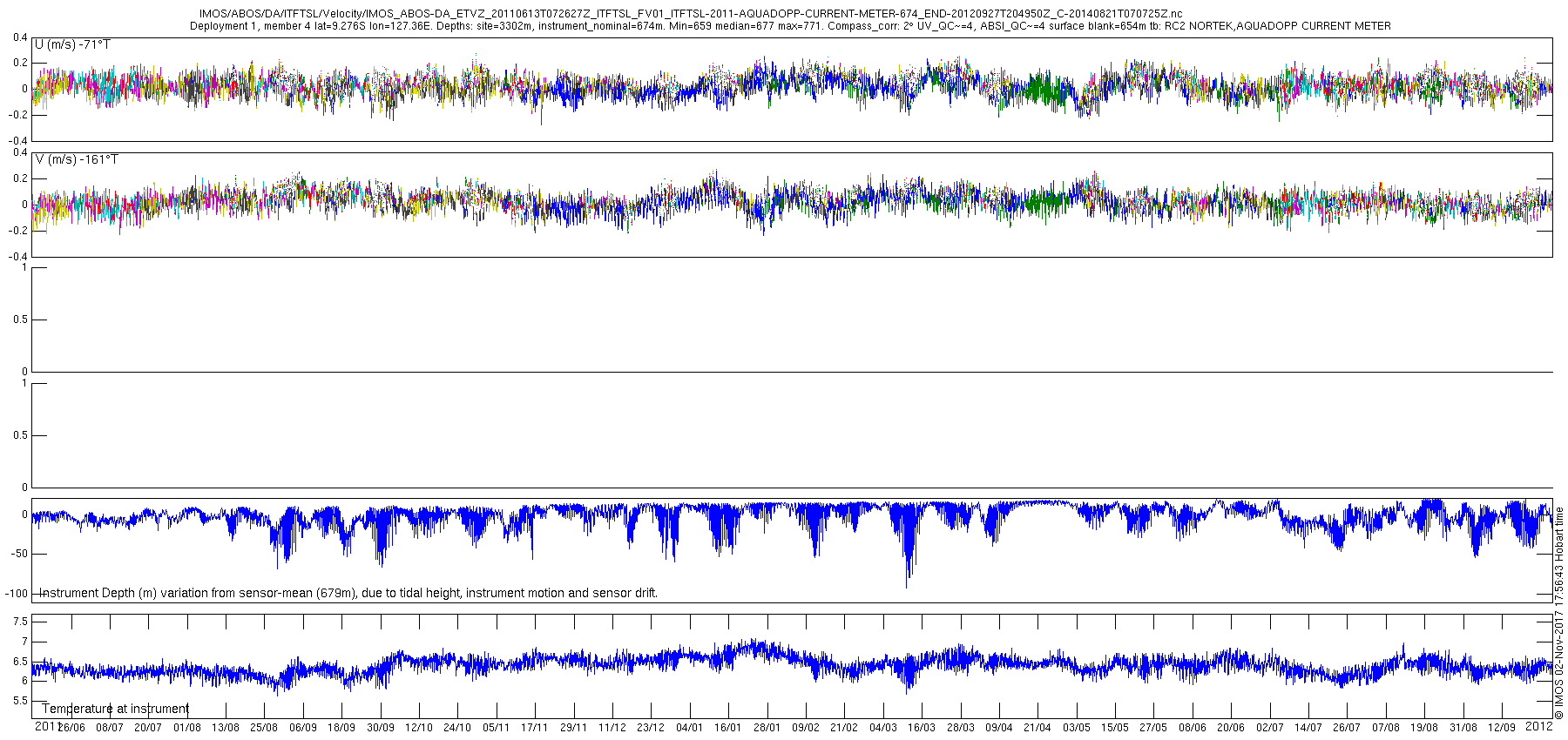This screenshot has width=1568, height=740.
Task: Click the '08/06' date tick label
Action: [x=1192, y=728]
